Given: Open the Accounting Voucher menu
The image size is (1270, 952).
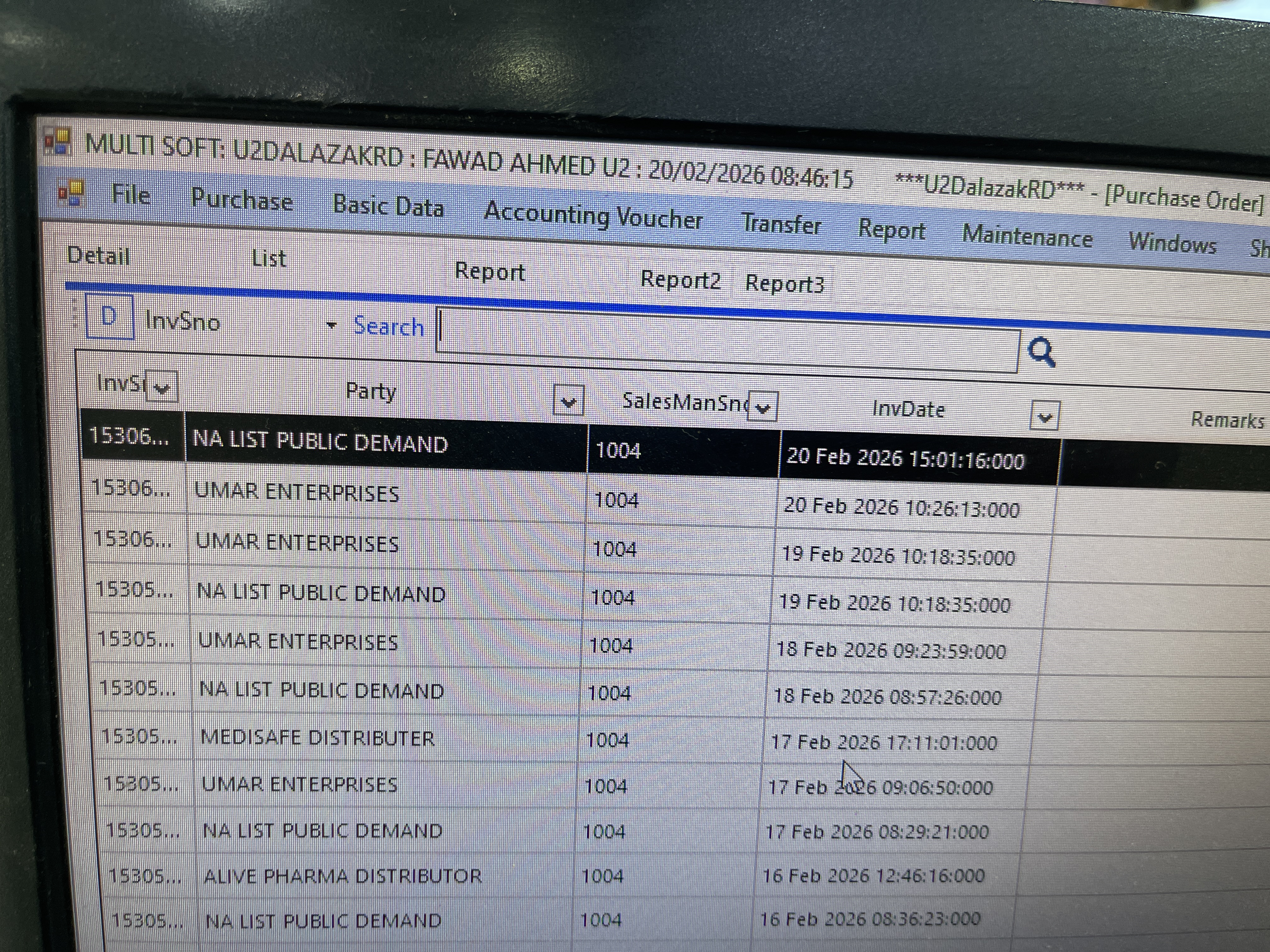Looking at the screenshot, I should point(593,216).
